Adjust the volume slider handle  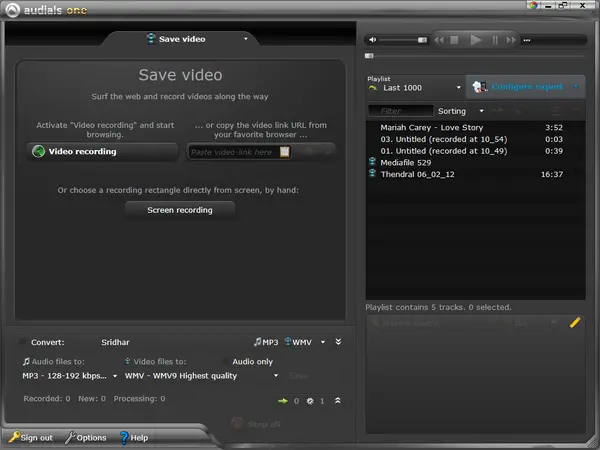[422, 40]
